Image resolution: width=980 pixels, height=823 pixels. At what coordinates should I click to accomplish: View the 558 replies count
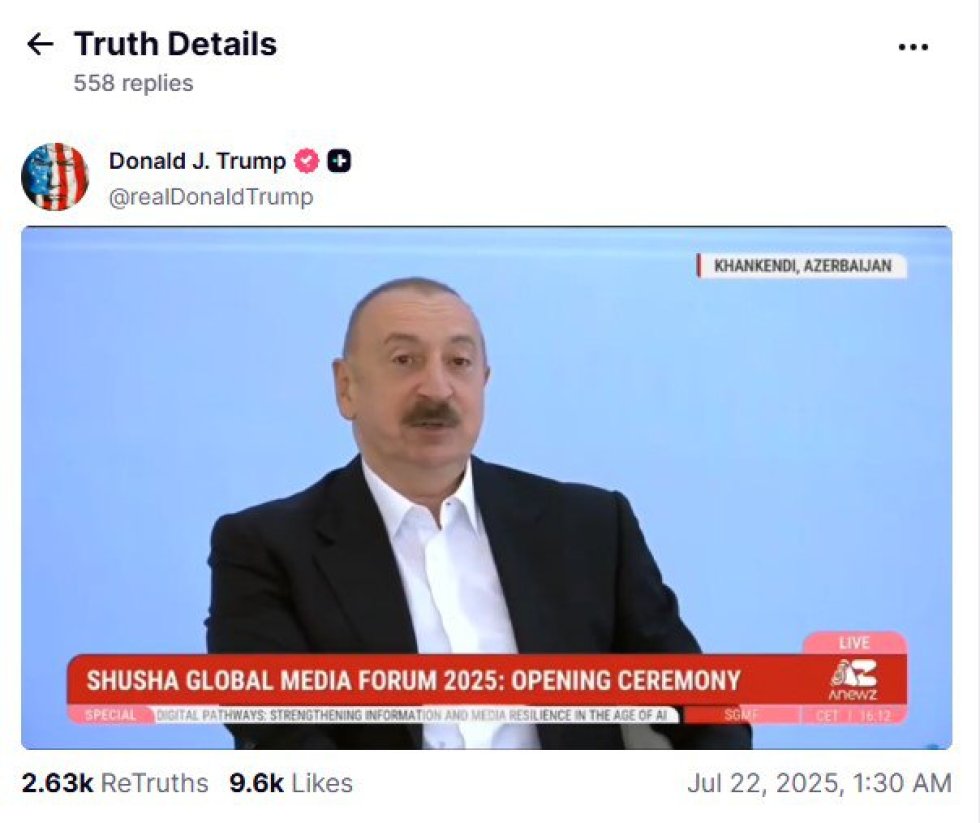(x=134, y=83)
